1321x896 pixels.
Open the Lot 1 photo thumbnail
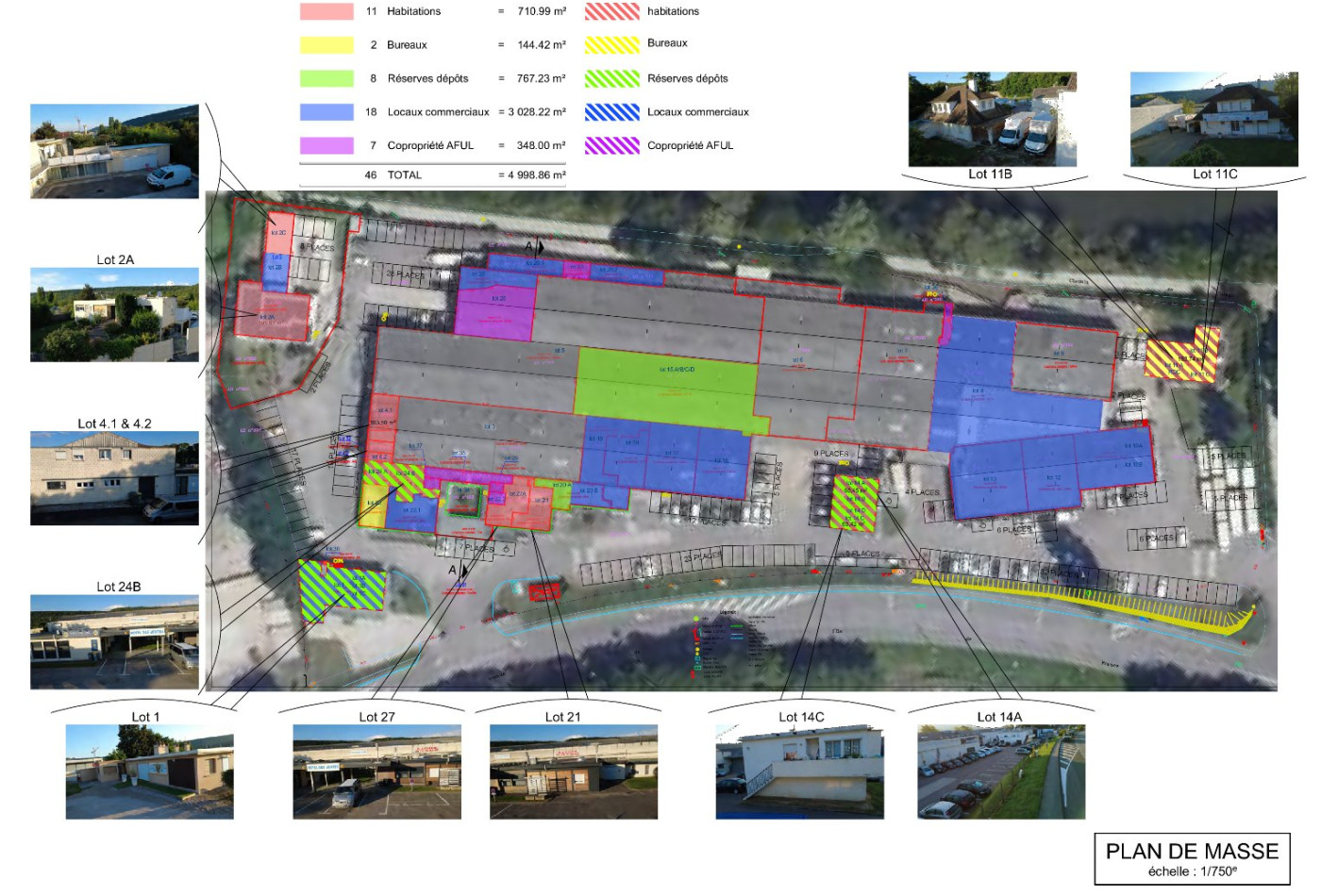point(149,772)
